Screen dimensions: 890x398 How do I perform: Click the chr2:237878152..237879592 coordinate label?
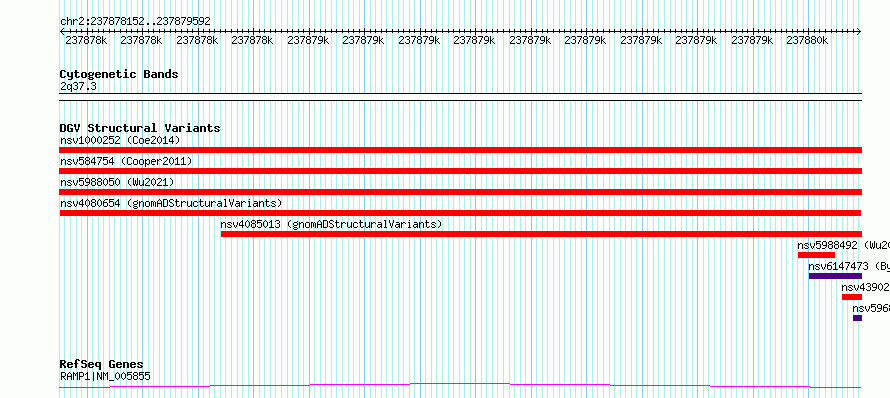[135, 21]
